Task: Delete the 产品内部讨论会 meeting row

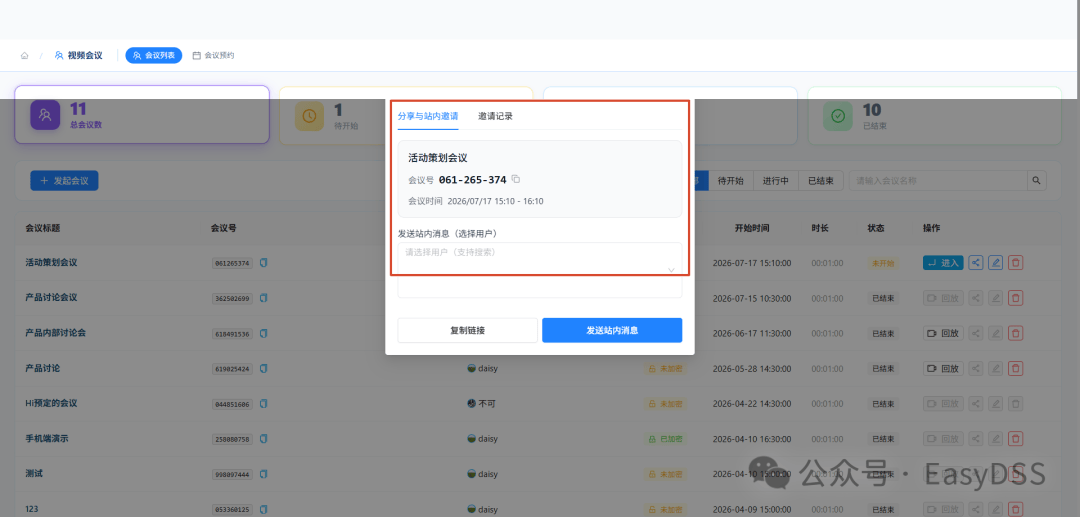Action: pyautogui.click(x=1015, y=333)
